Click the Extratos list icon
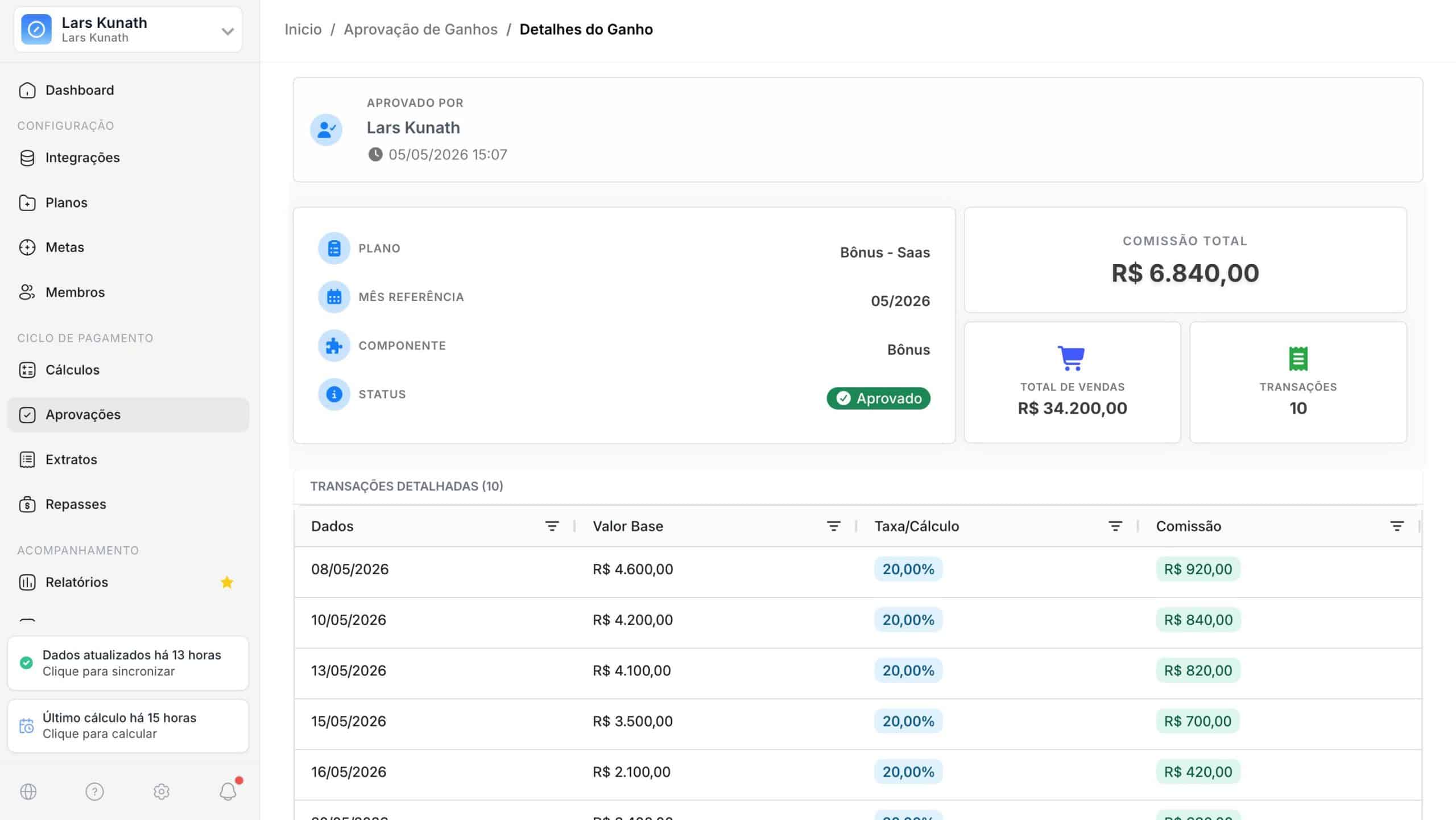This screenshot has height=820, width=1456. (x=27, y=459)
